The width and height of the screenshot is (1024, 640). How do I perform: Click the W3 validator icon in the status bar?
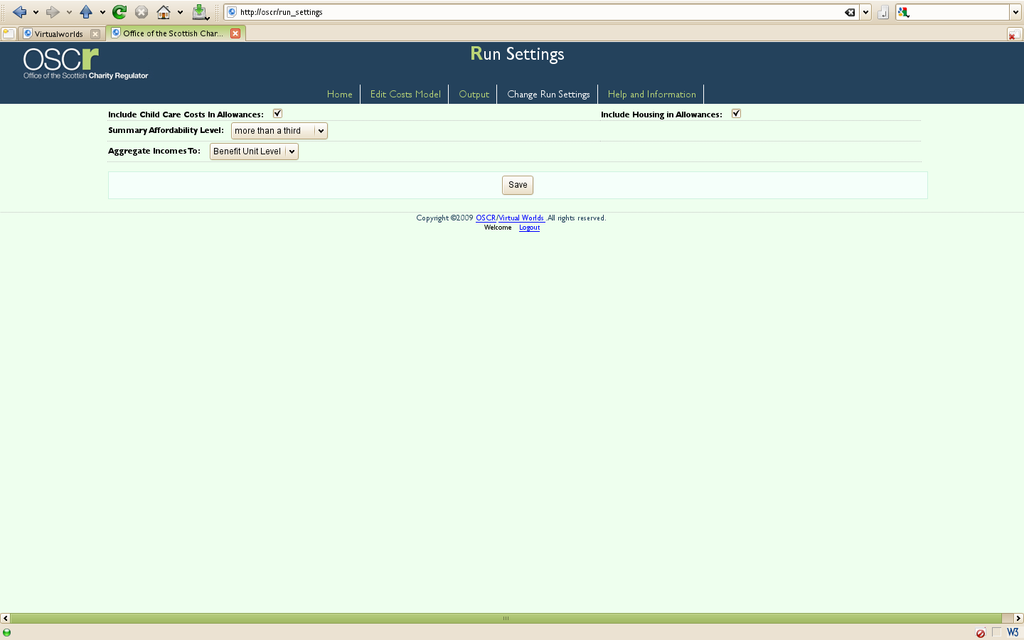tap(1012, 633)
